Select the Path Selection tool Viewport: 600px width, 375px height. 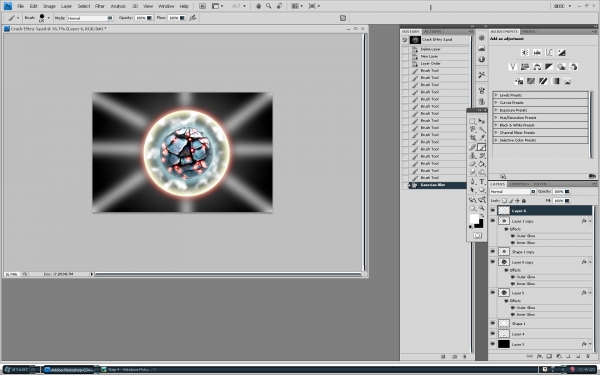tap(473, 190)
